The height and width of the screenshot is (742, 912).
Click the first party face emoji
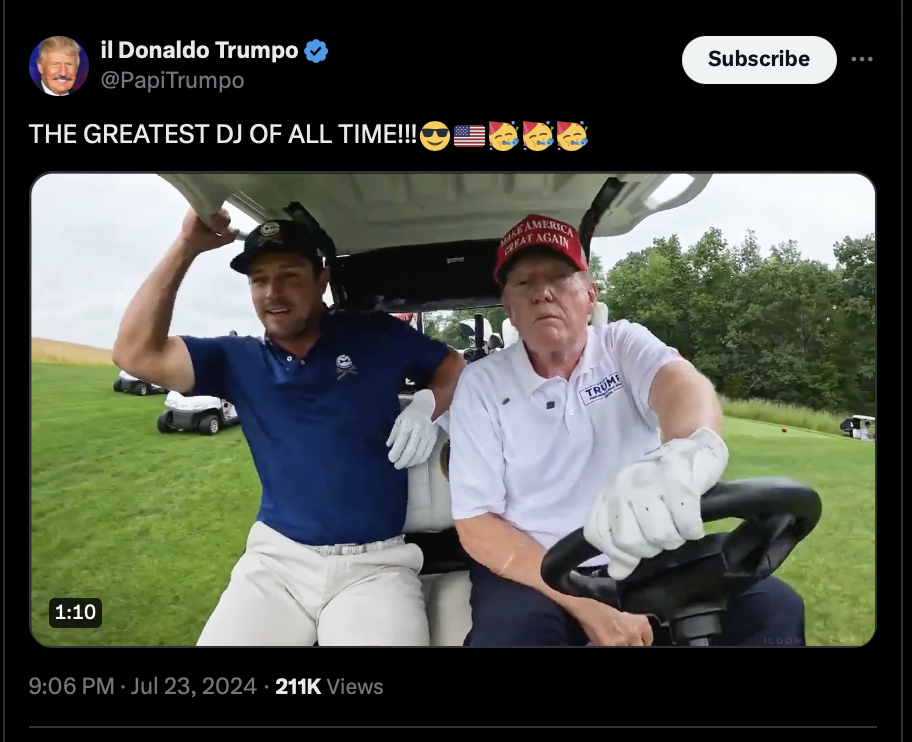tap(503, 135)
